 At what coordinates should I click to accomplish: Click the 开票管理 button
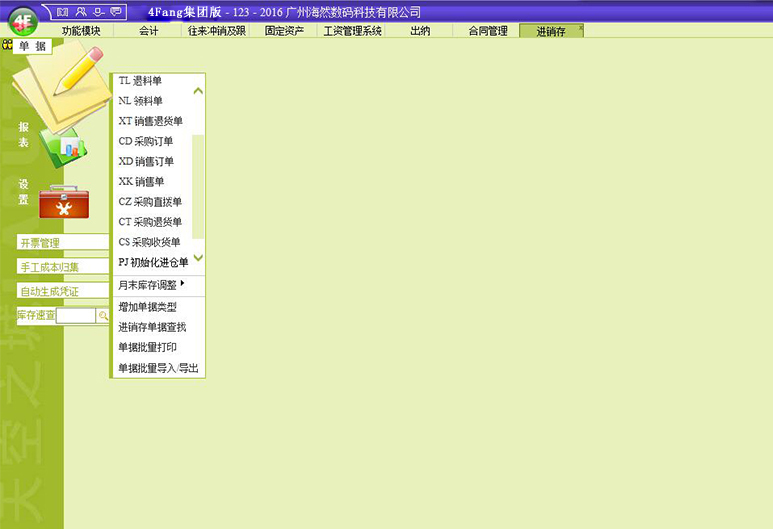click(x=62, y=243)
